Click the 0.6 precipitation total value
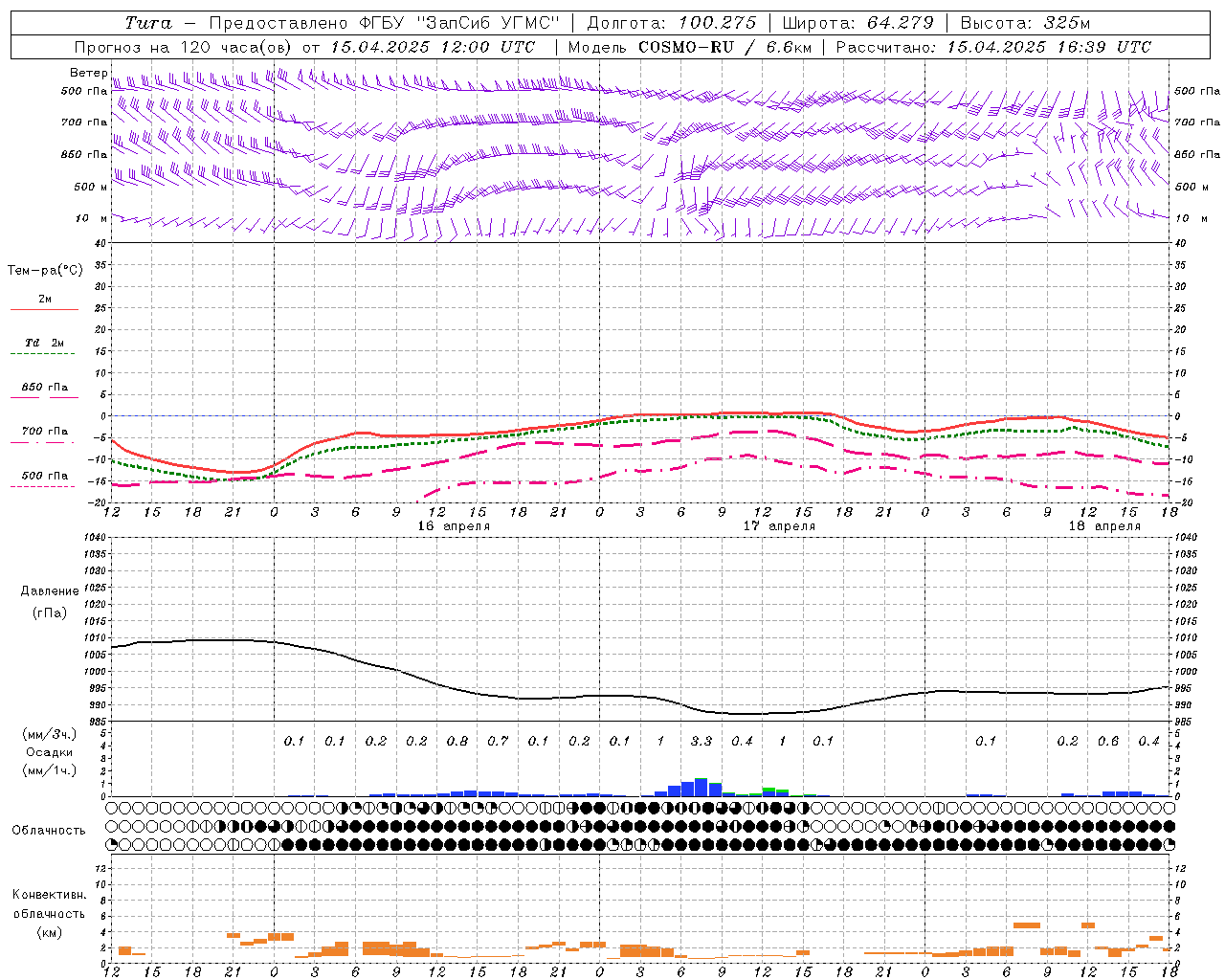Viewport: 1225px width, 980px height. click(x=1108, y=741)
